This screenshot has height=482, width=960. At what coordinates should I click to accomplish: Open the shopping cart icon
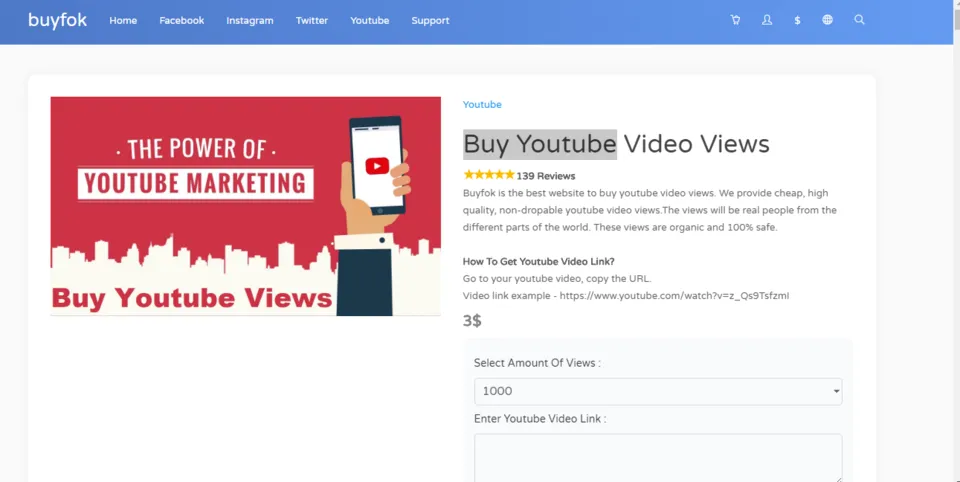735,20
